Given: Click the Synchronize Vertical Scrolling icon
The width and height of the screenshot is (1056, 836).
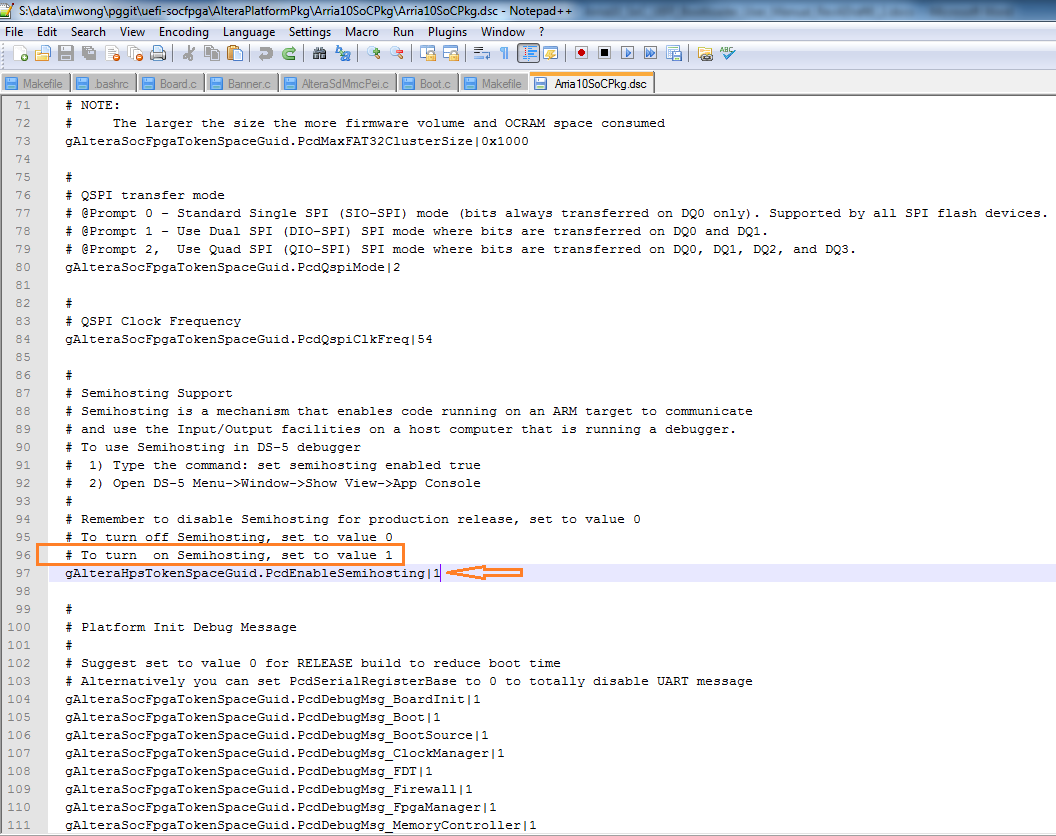Looking at the screenshot, I should coord(428,53).
